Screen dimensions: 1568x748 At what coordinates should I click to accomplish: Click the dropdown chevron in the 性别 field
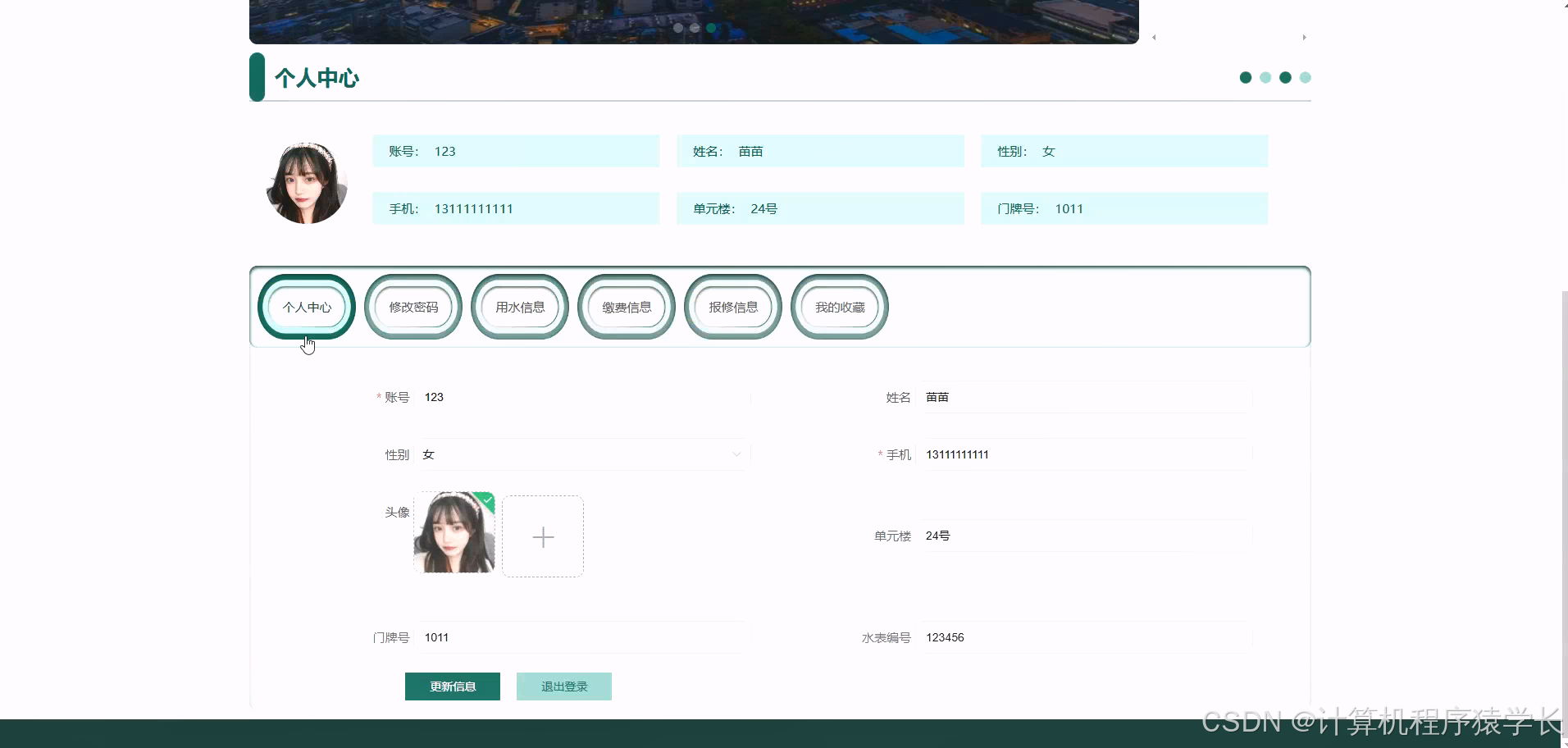736,454
